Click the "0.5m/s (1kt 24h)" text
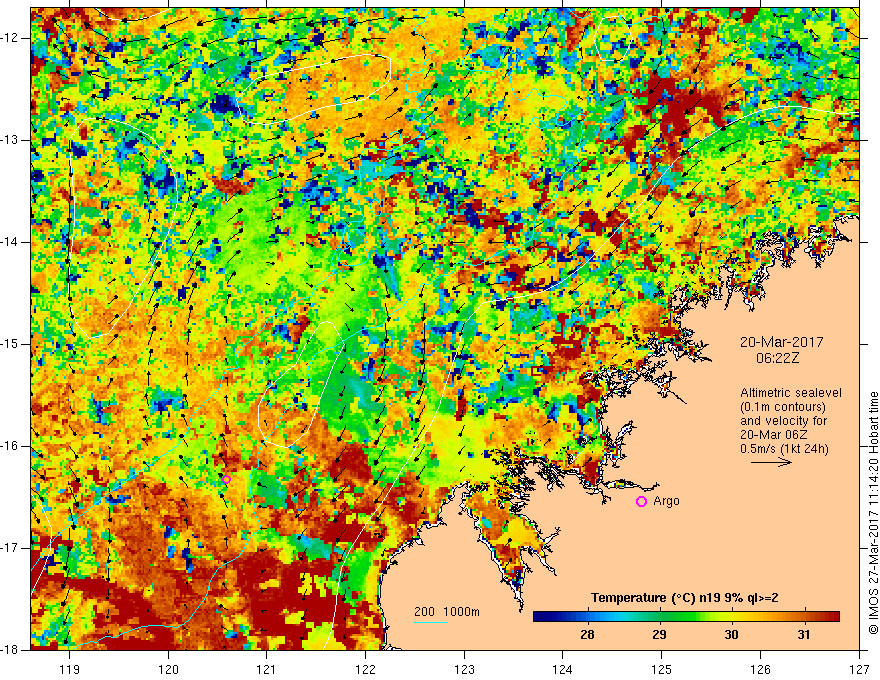Screen dimensions: 880x680 click(784, 449)
